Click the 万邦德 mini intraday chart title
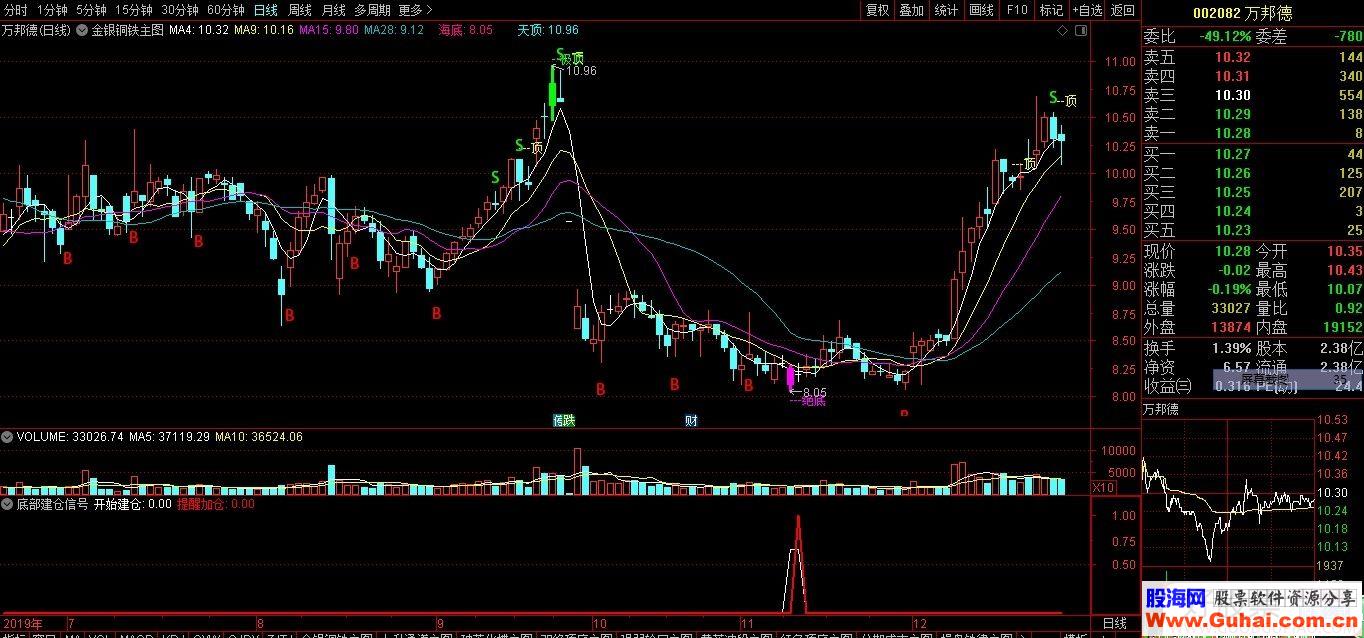This screenshot has height=638, width=1364. [x=1161, y=409]
